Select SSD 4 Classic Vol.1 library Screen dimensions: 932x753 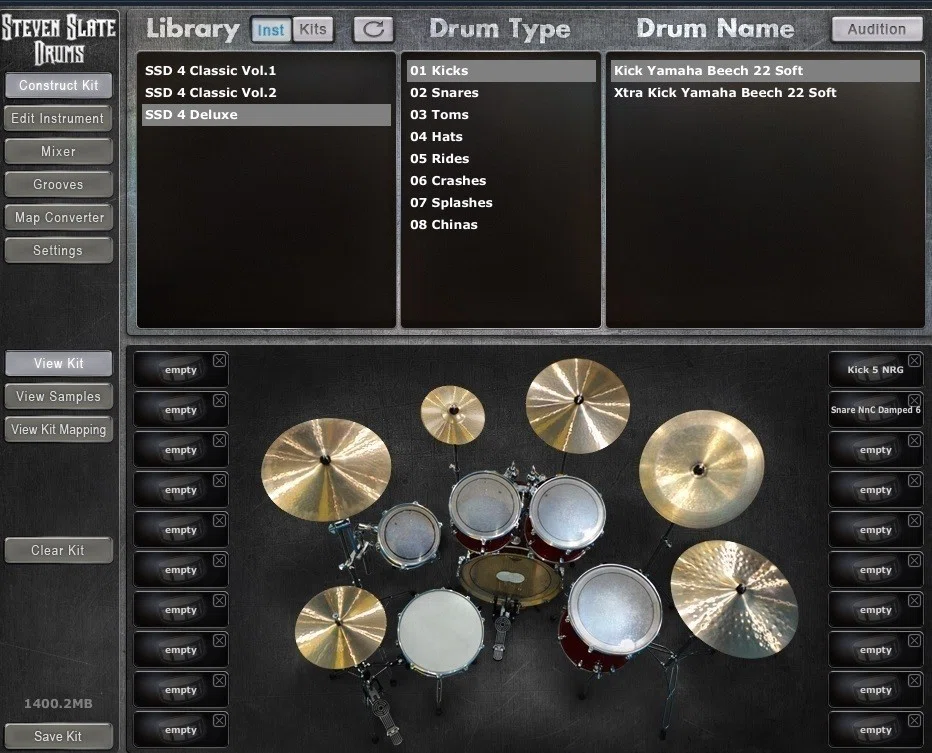(x=266, y=71)
